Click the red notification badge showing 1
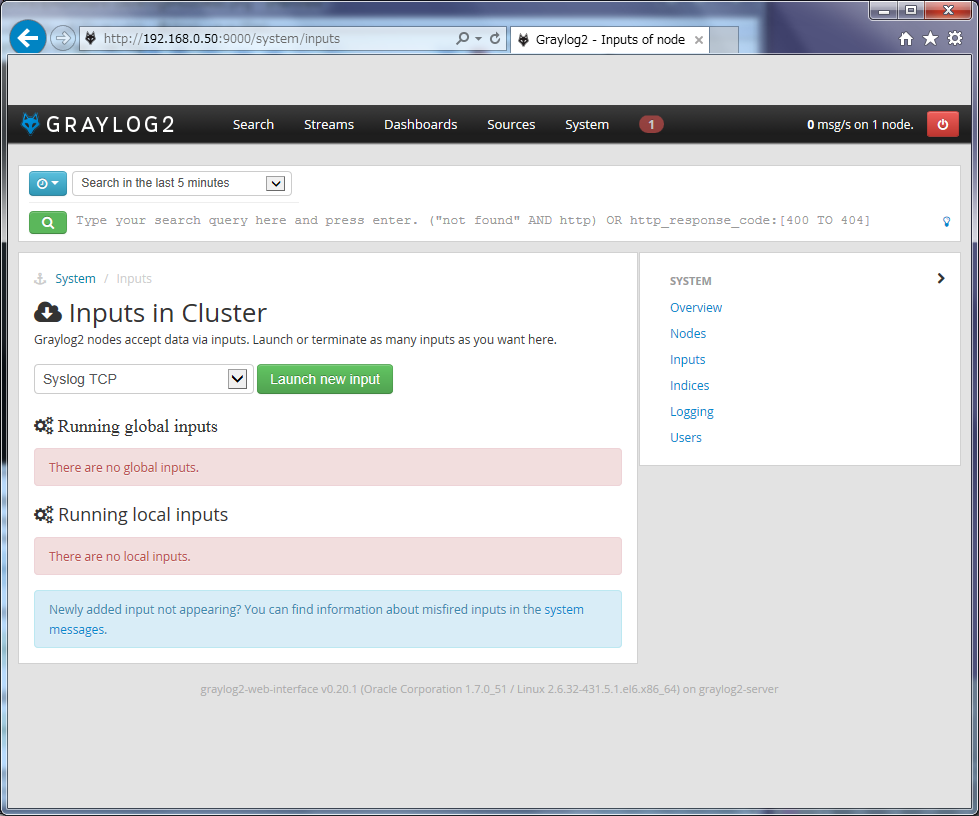The image size is (979, 816). (x=651, y=124)
